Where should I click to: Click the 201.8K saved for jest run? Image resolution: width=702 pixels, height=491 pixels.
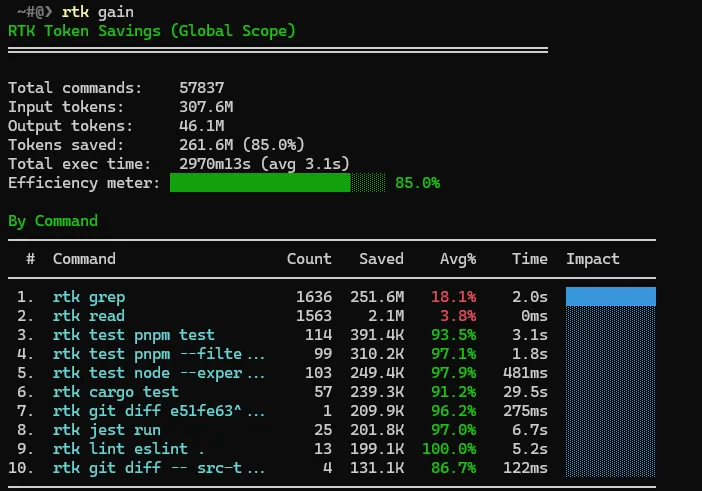377,430
